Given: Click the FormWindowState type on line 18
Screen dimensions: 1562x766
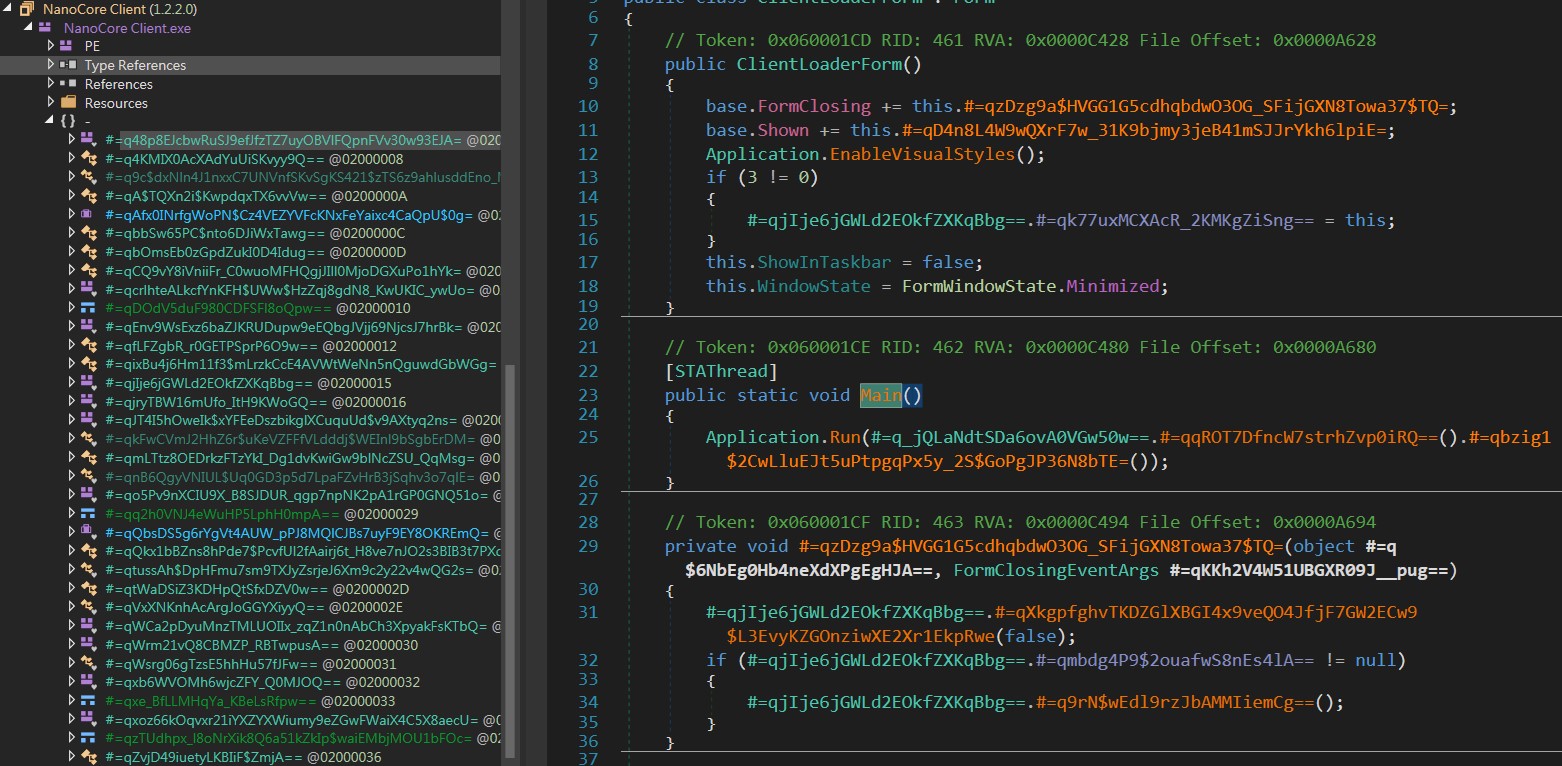Looking at the screenshot, I should pyautogui.click(x=980, y=286).
